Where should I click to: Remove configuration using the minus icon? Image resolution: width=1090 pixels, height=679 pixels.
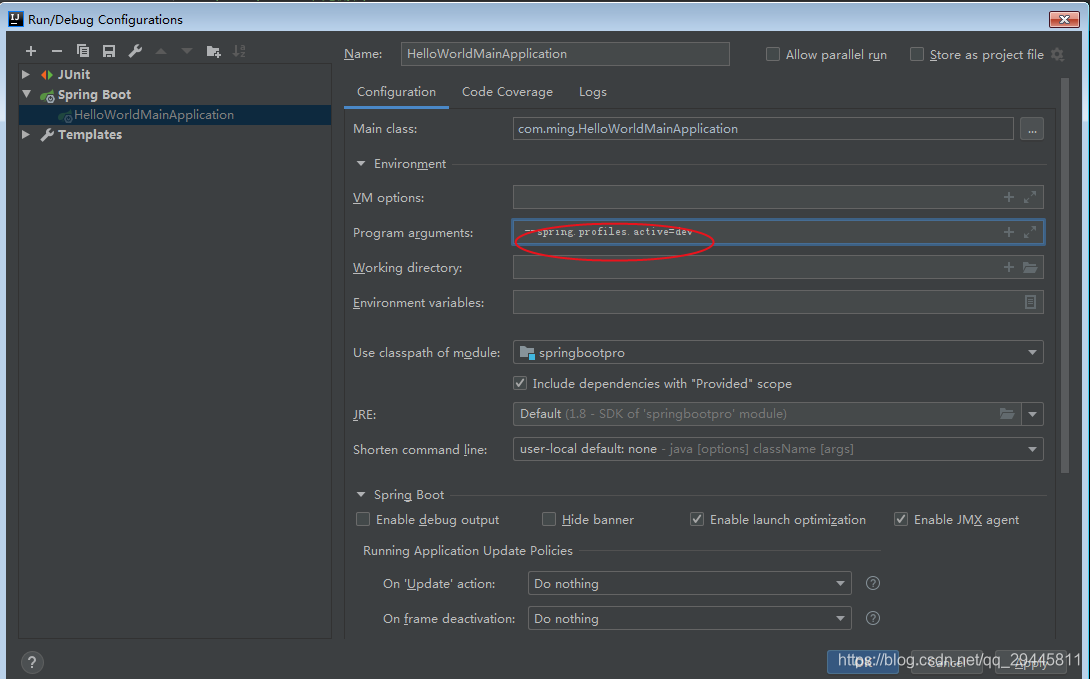57,51
